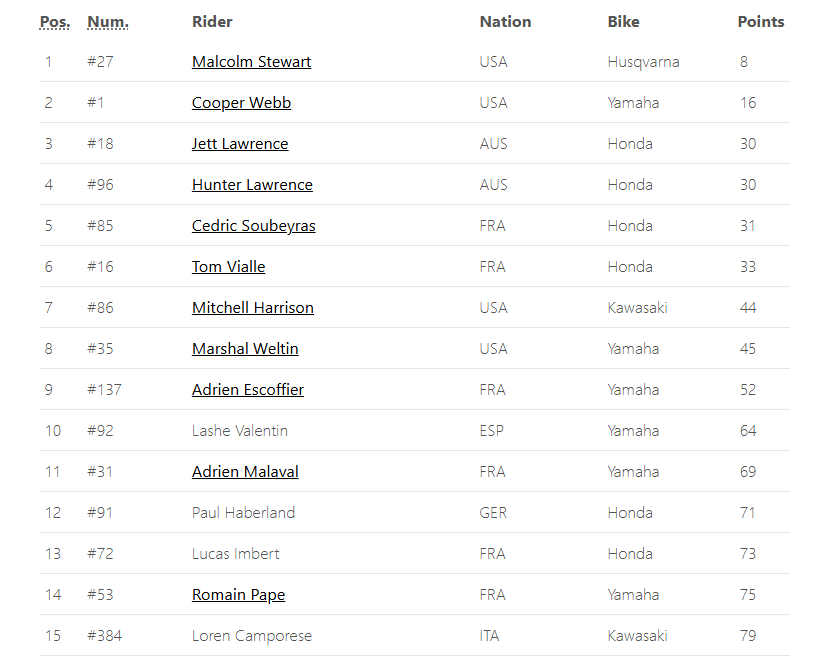
Task: Click the Cooper Webb link
Action: click(x=241, y=103)
